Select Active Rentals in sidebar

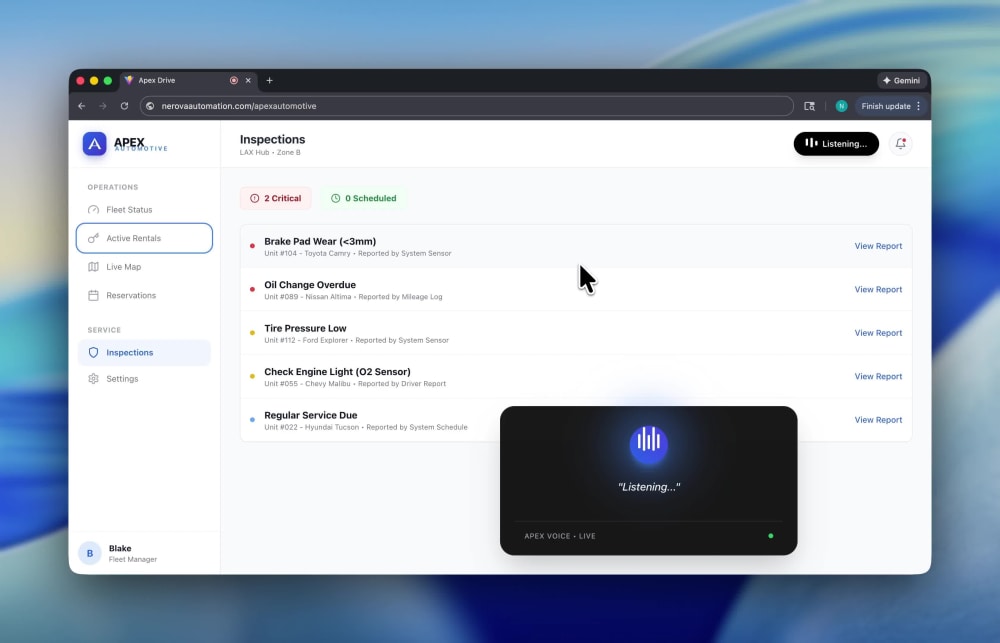pyautogui.click(x=144, y=238)
